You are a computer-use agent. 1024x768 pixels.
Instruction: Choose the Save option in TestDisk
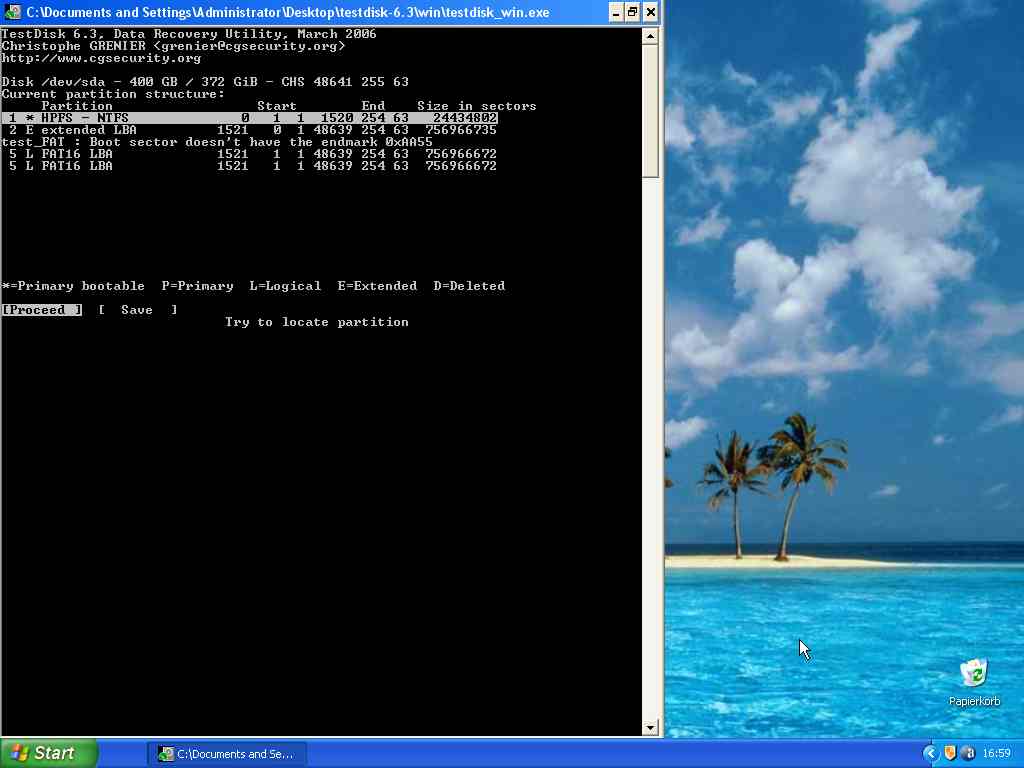(x=138, y=310)
